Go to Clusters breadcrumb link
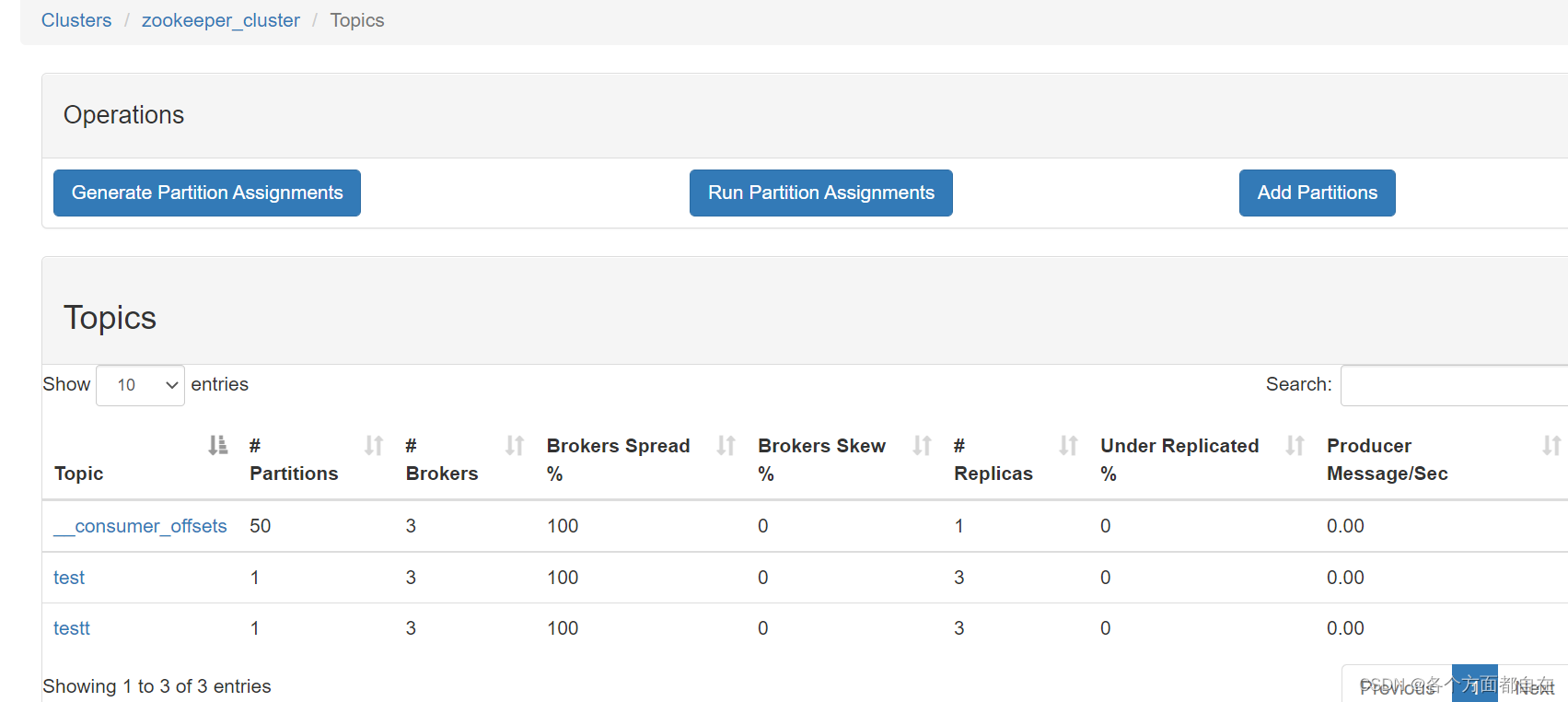This screenshot has width=1568, height=702. pyautogui.click(x=76, y=20)
